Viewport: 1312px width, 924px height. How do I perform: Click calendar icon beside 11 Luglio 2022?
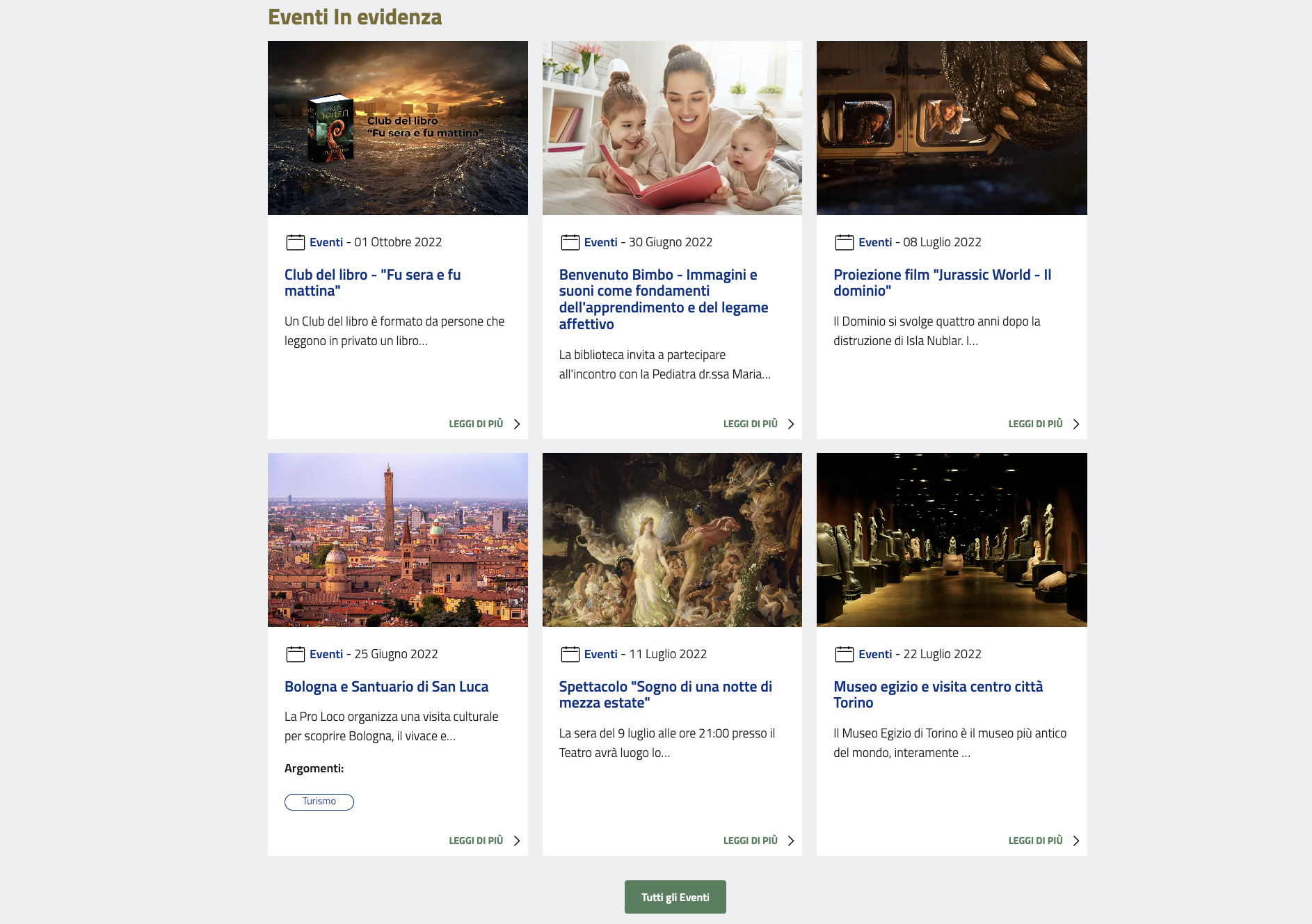570,654
